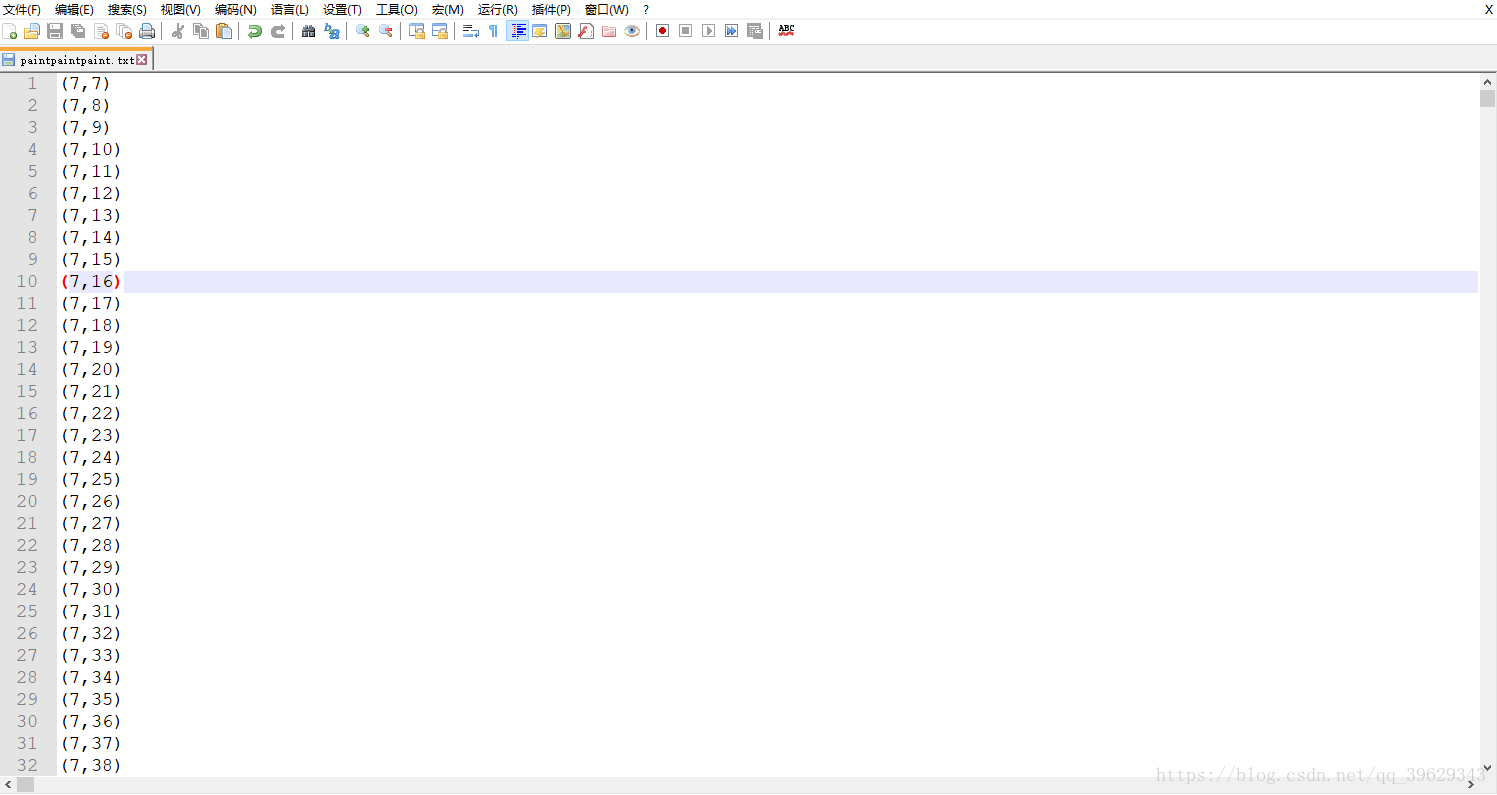The height and width of the screenshot is (795, 1497).
Task: Open the 文件(F) menu
Action: [22, 9]
